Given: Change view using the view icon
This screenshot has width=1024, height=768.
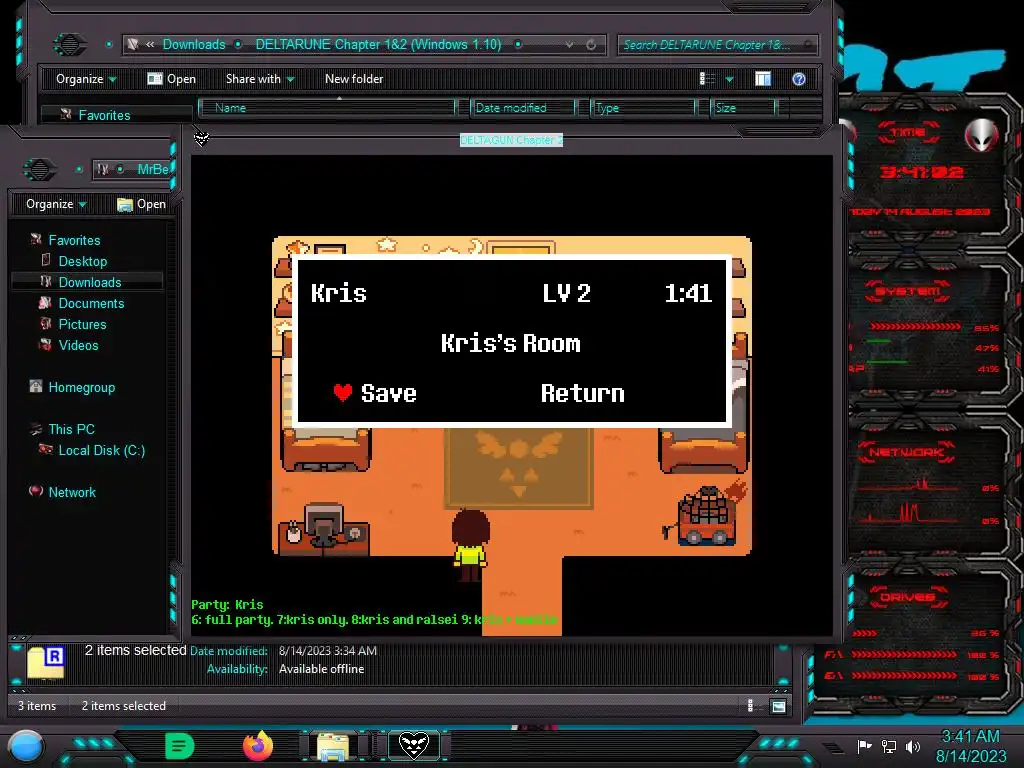Looking at the screenshot, I should click(x=707, y=79).
